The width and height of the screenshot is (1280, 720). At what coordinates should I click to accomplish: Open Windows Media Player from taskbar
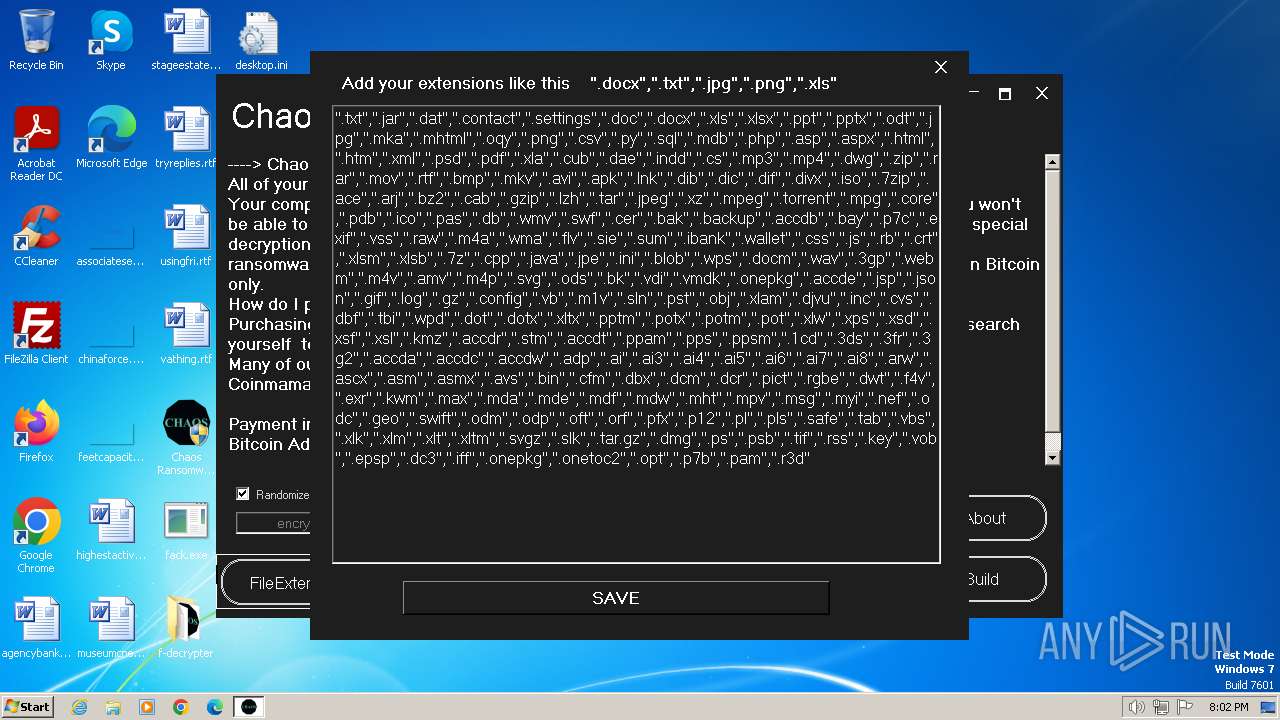147,707
